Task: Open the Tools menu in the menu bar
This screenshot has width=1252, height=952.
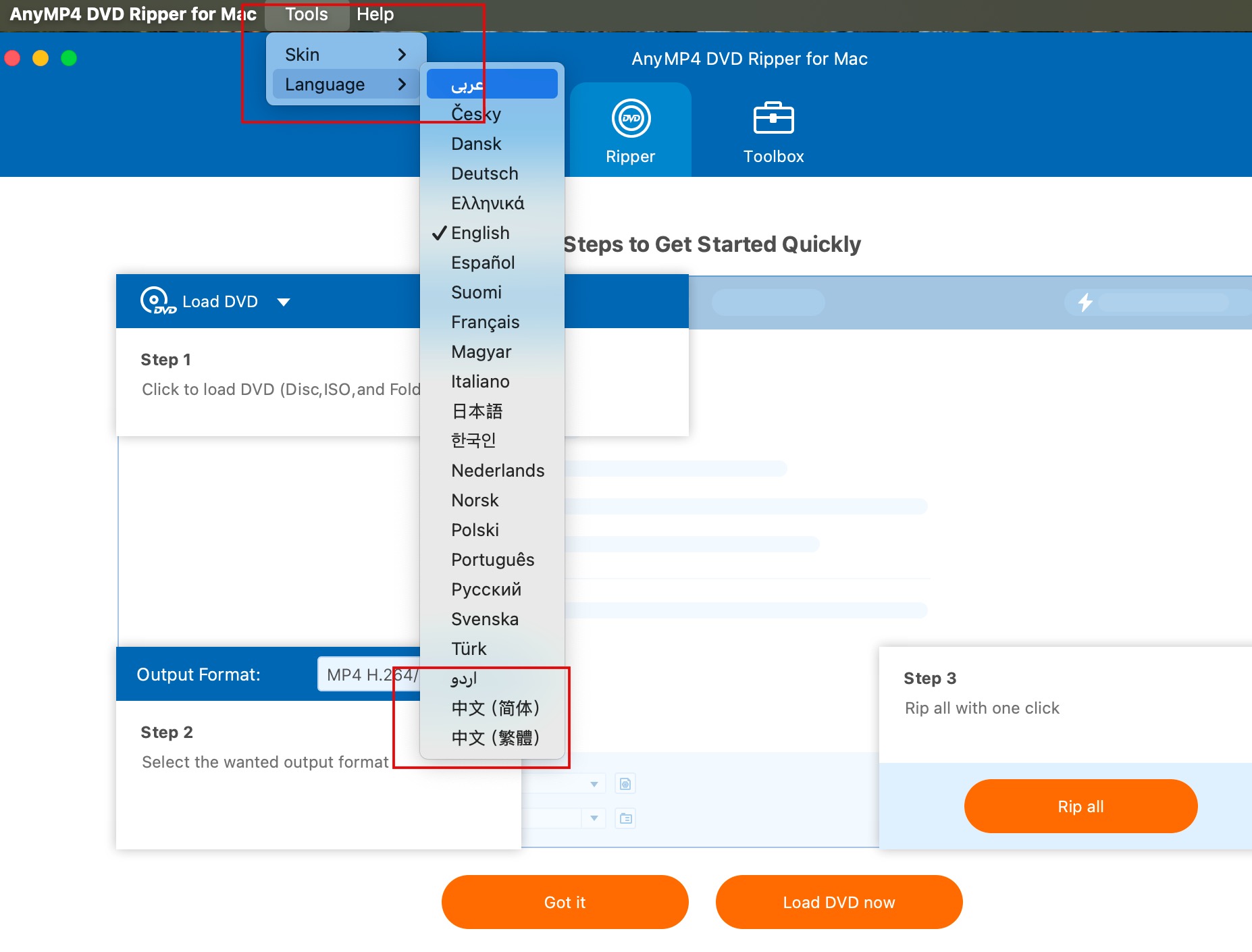Action: point(306,14)
